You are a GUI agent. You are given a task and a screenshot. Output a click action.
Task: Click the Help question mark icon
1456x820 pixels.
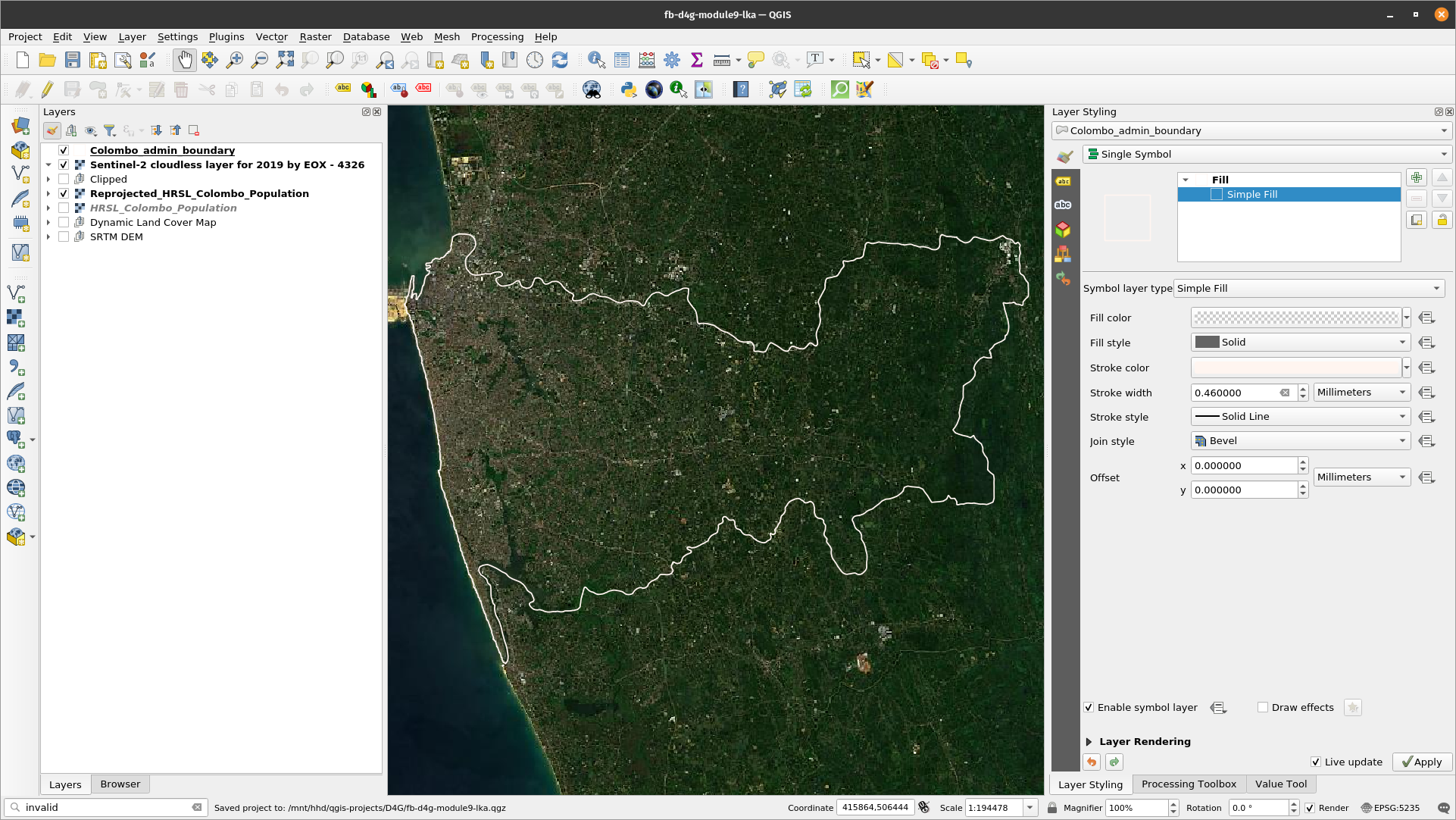[741, 90]
